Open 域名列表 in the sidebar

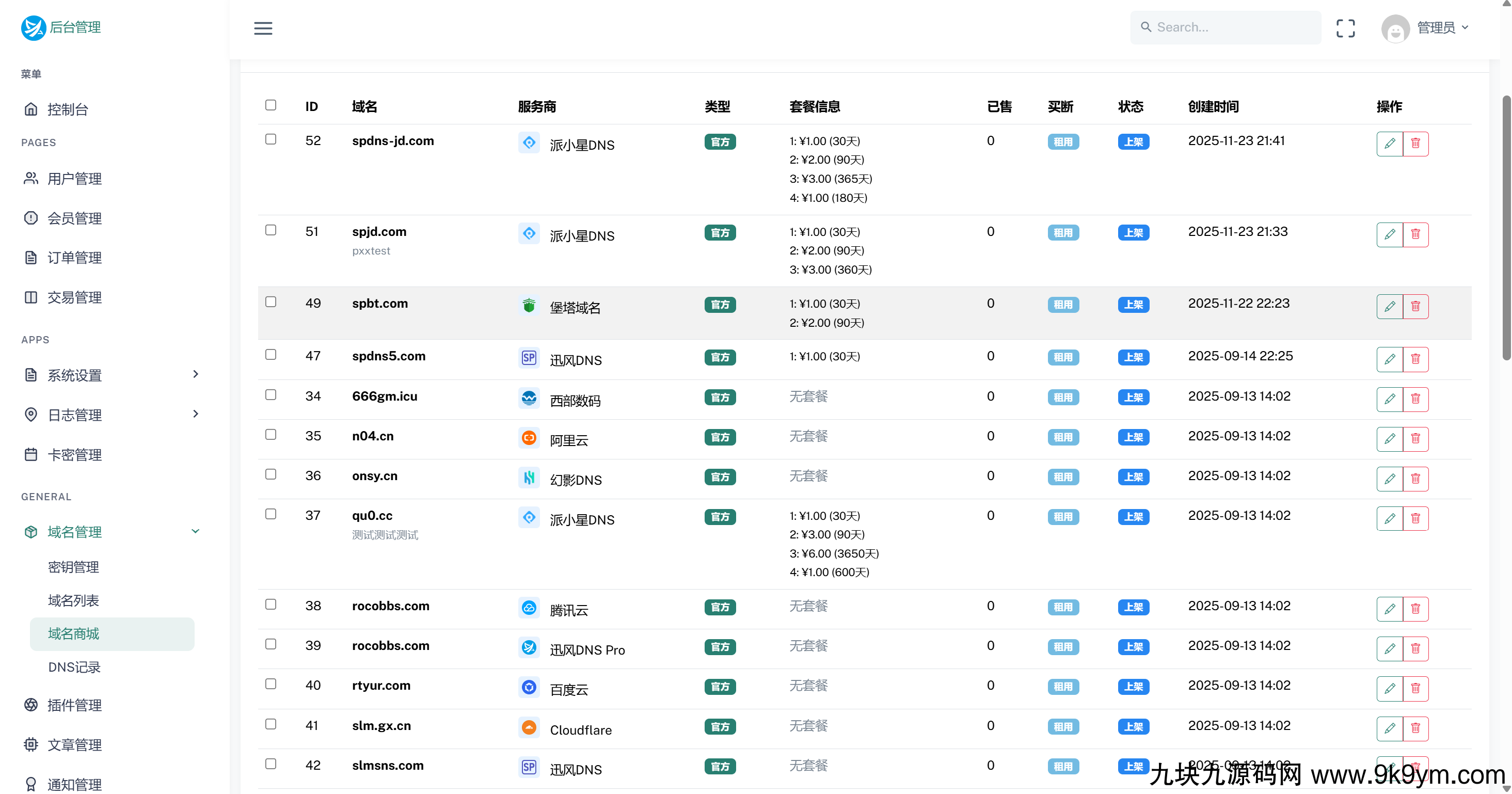click(73, 600)
